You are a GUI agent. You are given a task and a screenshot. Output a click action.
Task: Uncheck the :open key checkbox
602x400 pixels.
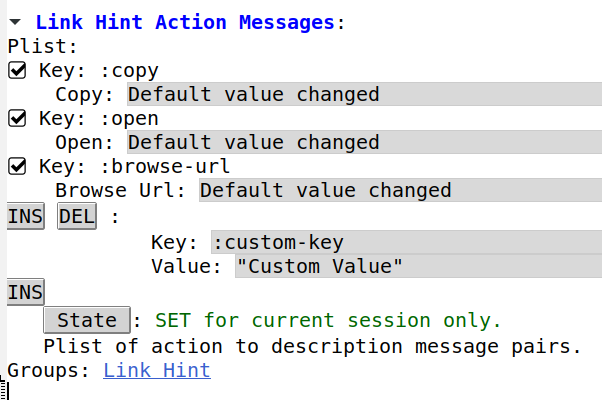click(x=17, y=118)
